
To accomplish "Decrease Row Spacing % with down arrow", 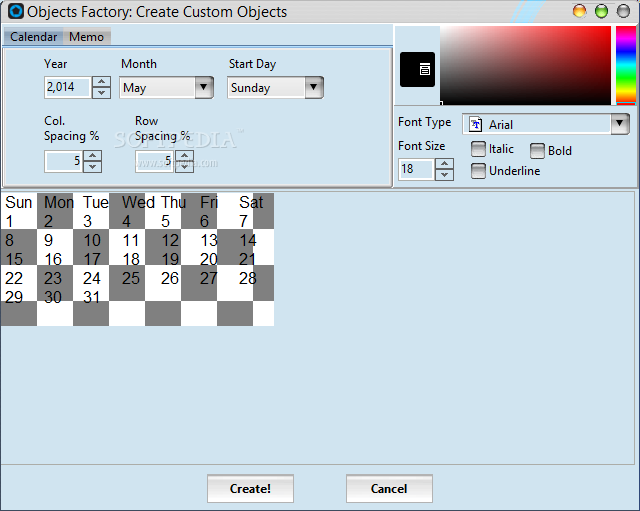I will (x=184, y=167).
